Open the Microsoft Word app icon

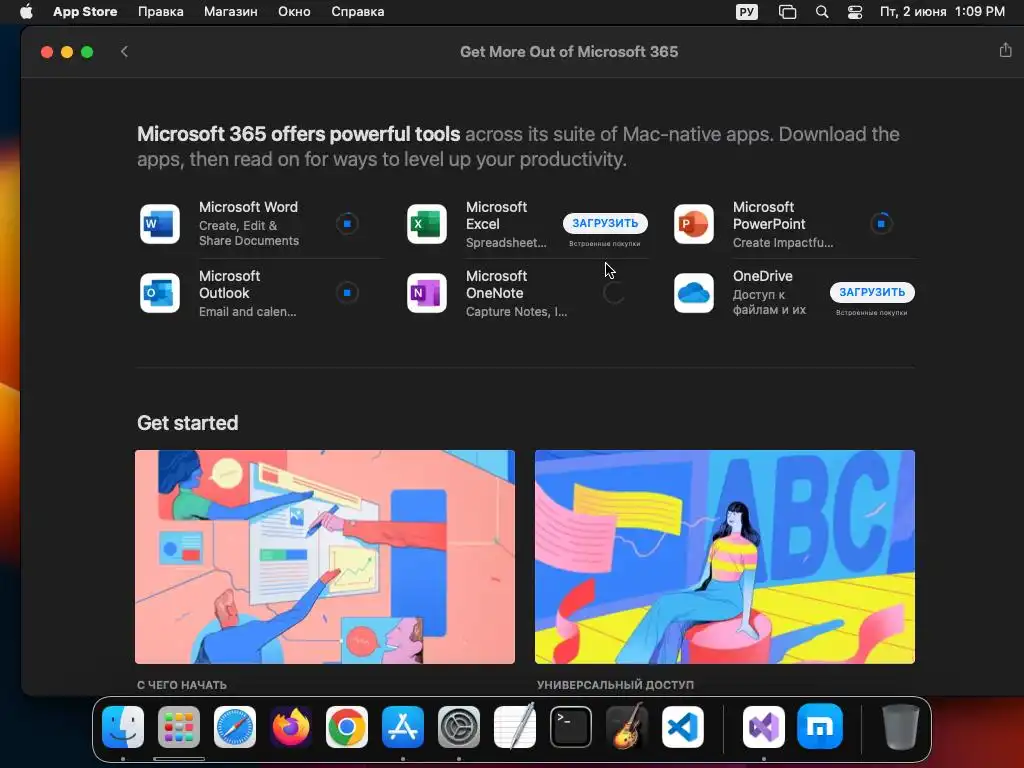[x=160, y=224]
